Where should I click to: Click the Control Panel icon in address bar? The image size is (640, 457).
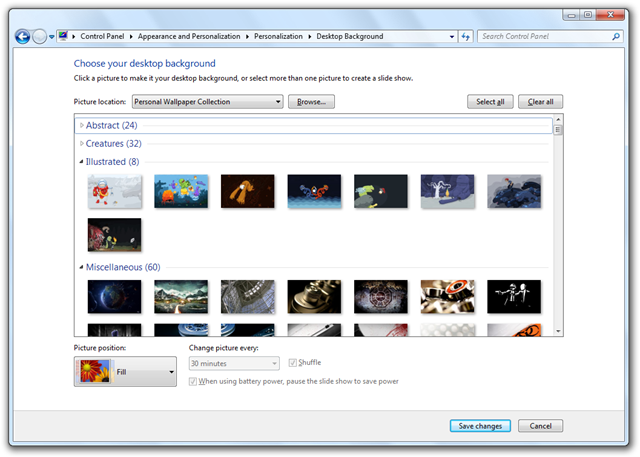pos(65,36)
